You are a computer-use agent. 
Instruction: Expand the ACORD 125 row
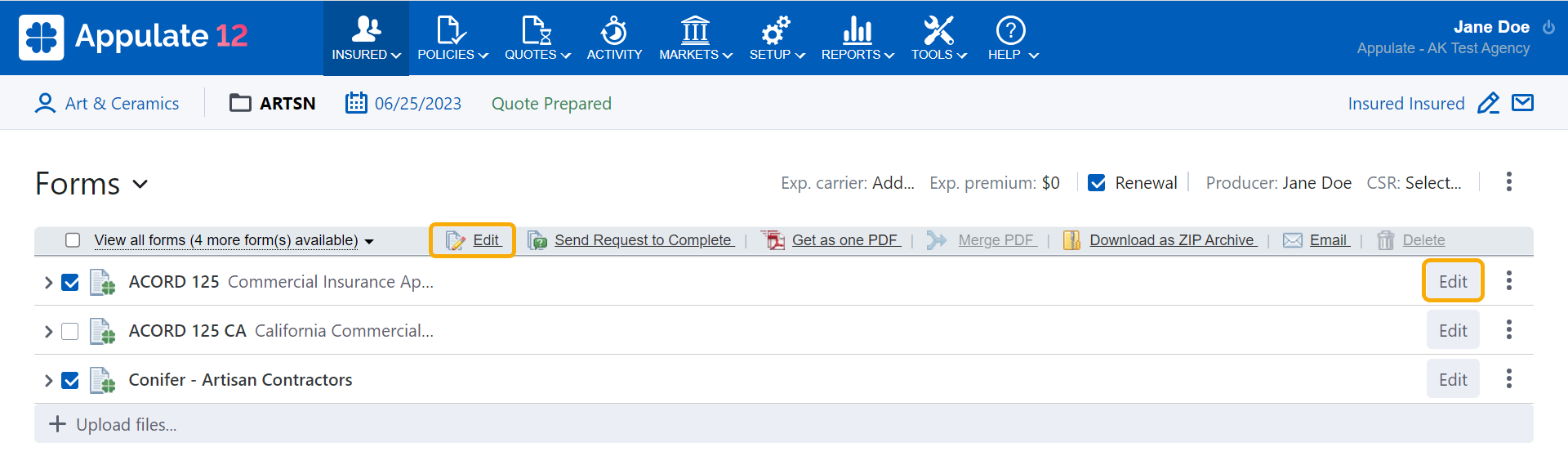(x=48, y=283)
